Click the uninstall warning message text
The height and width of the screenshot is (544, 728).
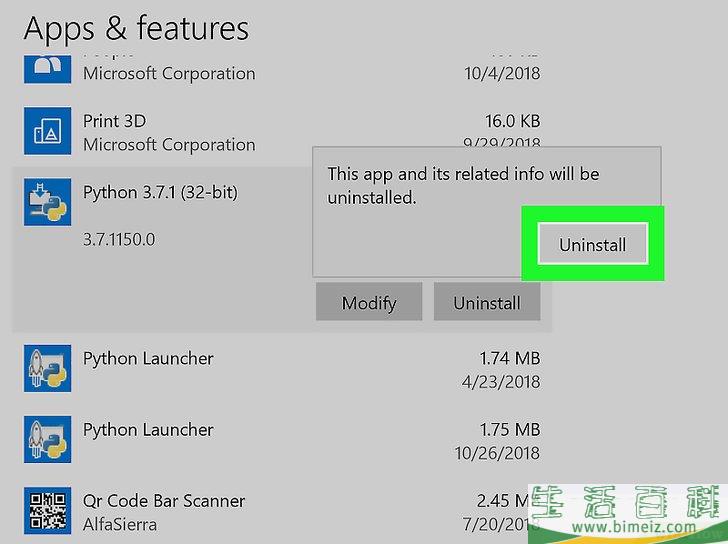click(463, 186)
